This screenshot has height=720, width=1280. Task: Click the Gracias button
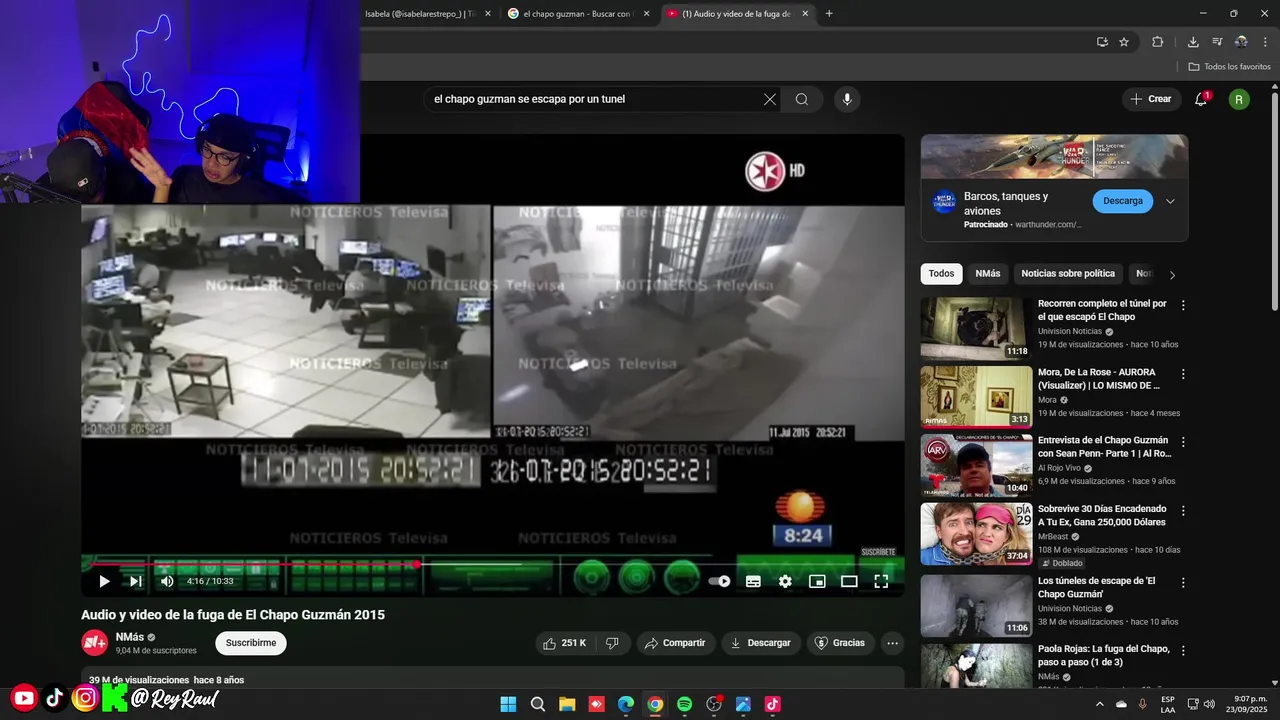pos(840,643)
